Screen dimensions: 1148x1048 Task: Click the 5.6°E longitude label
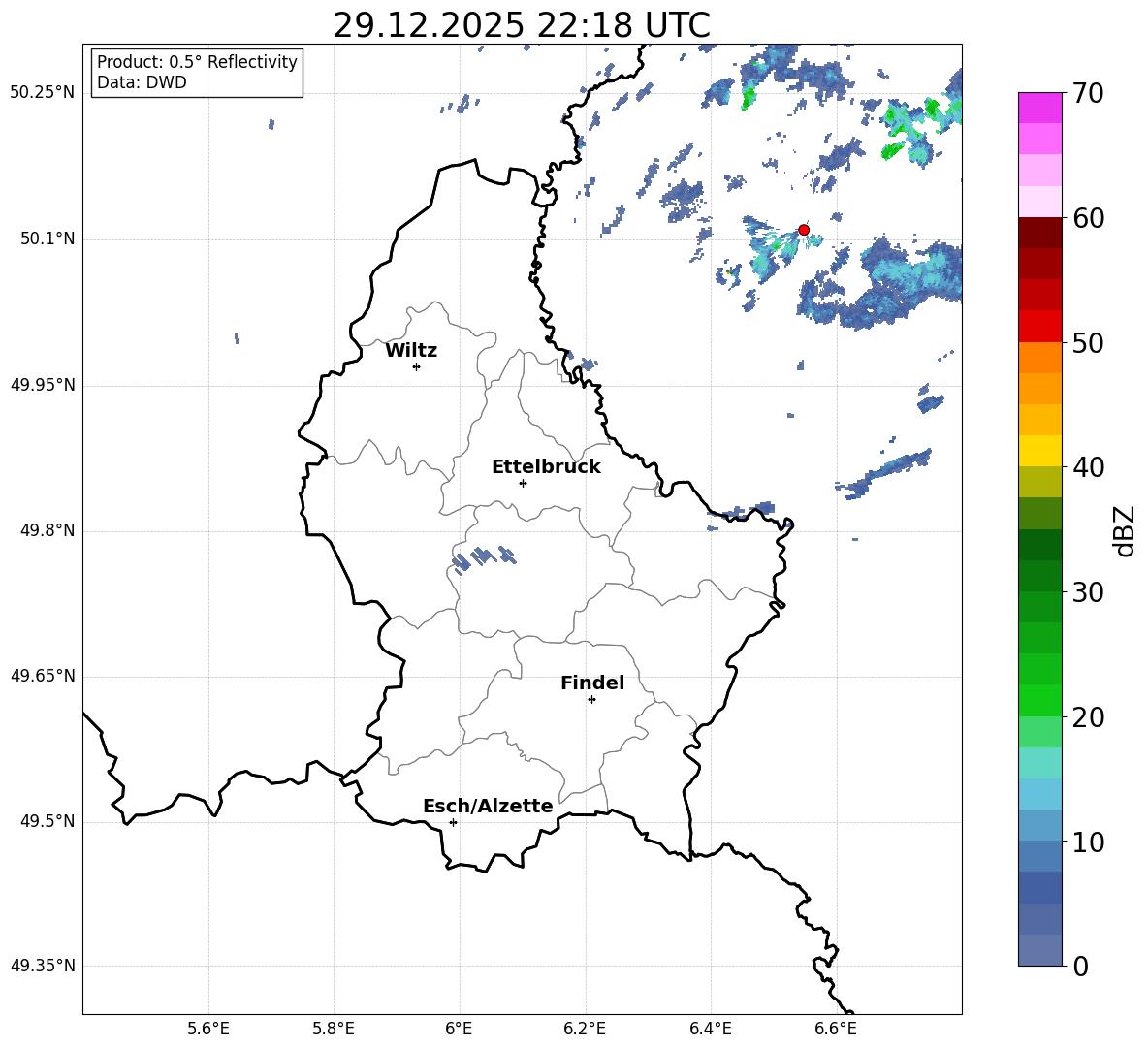[208, 1029]
